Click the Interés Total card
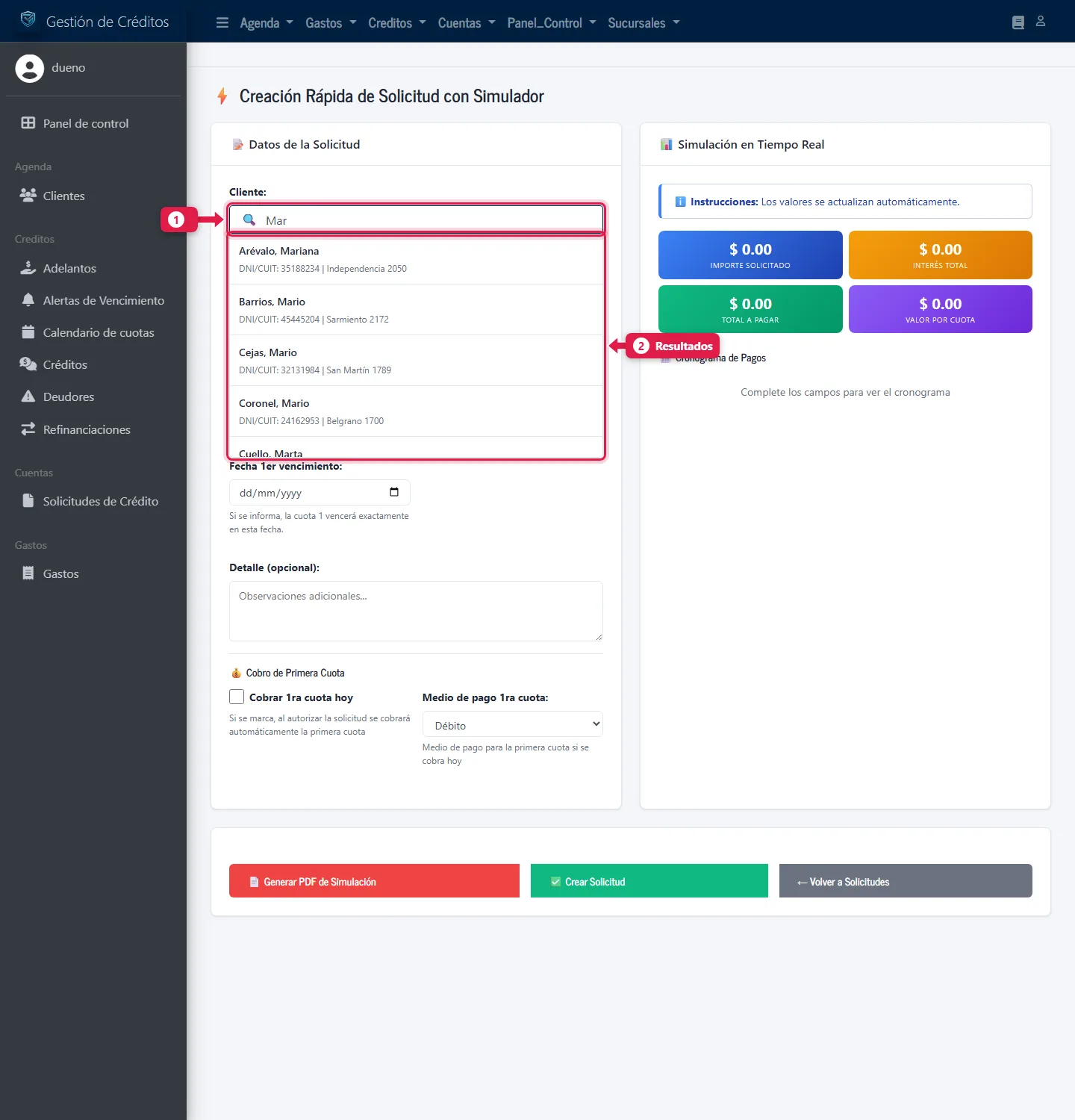This screenshot has width=1075, height=1120. 941,255
